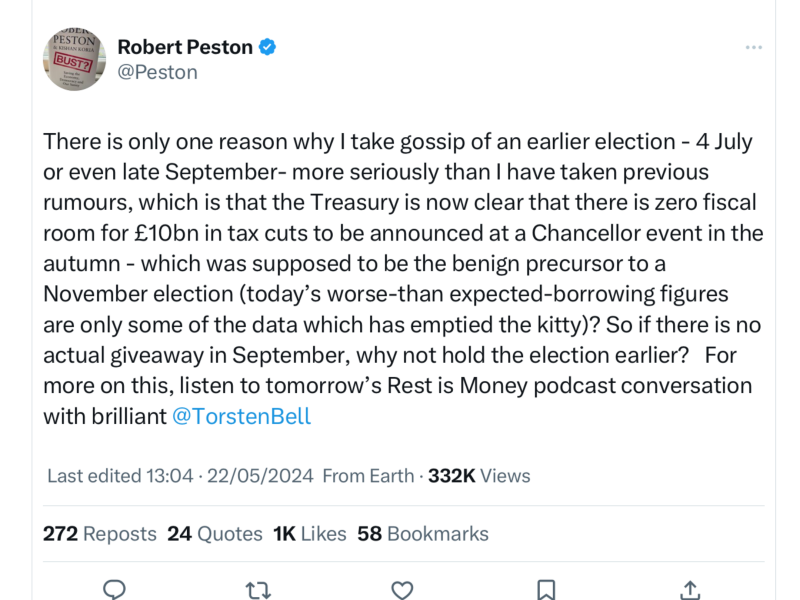Click the From Earth location label
This screenshot has width=800, height=600.
(x=367, y=476)
